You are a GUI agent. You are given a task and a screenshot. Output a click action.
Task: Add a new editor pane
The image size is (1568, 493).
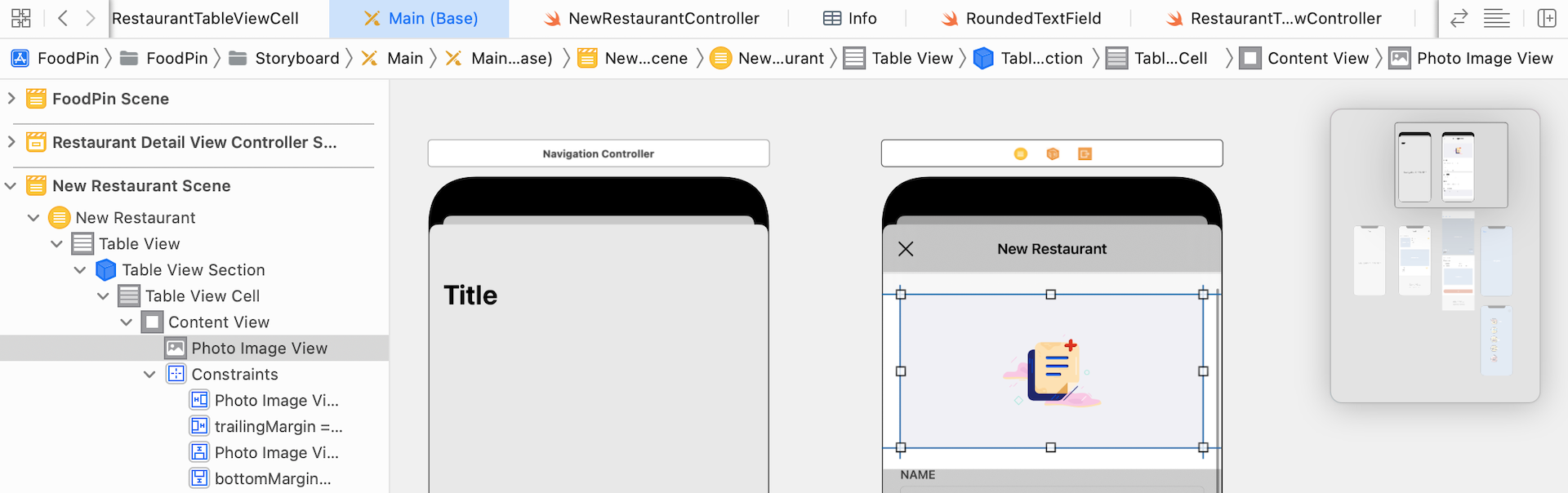pyautogui.click(x=1546, y=18)
